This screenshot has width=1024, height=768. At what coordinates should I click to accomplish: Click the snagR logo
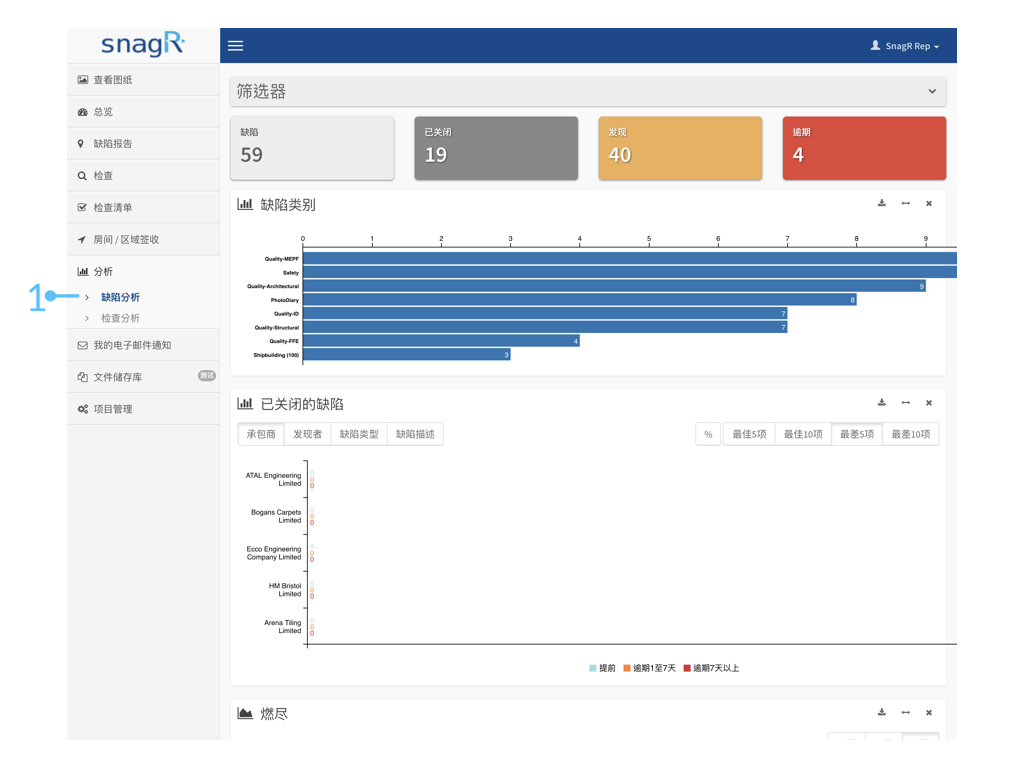tap(143, 44)
